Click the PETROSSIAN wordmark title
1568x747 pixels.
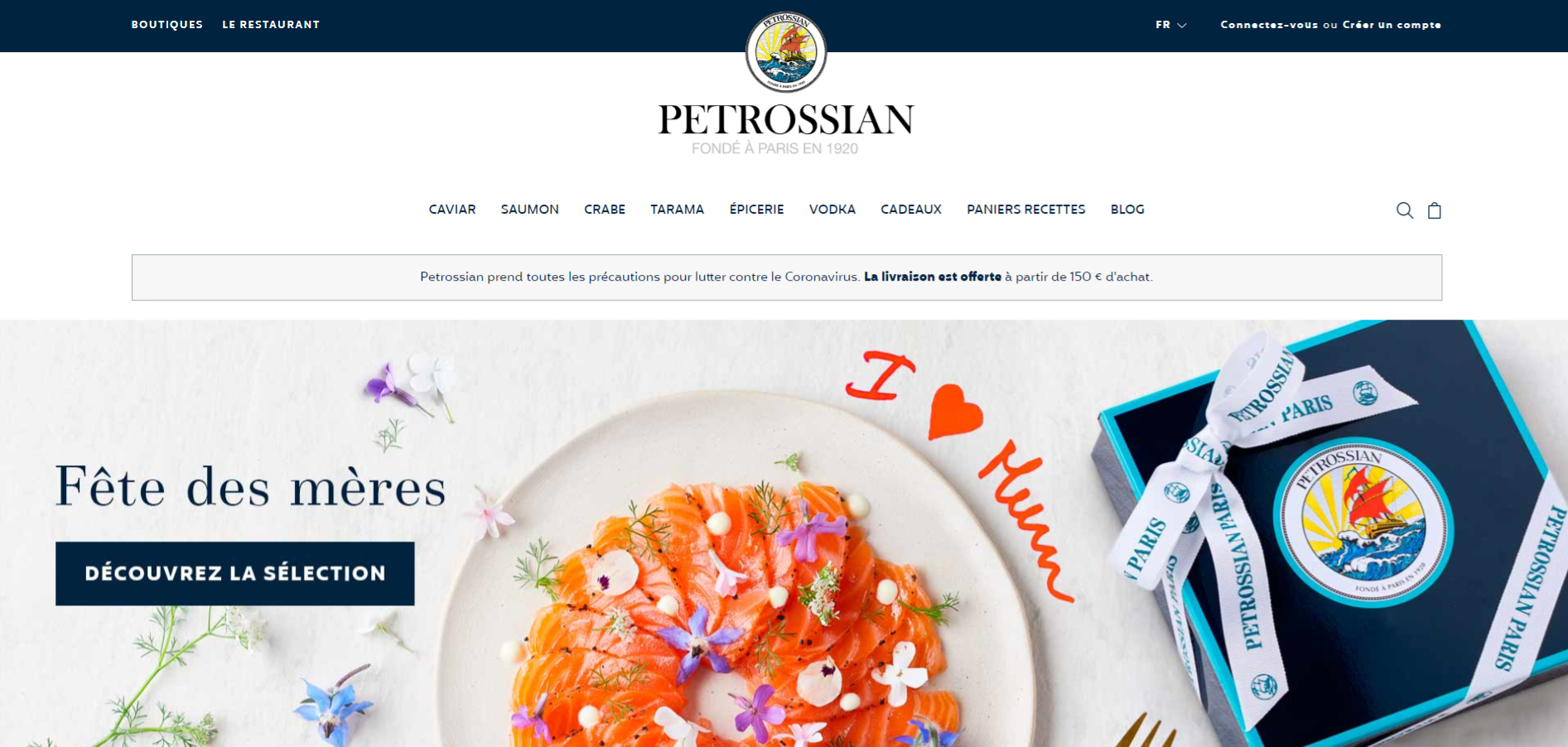click(x=786, y=120)
